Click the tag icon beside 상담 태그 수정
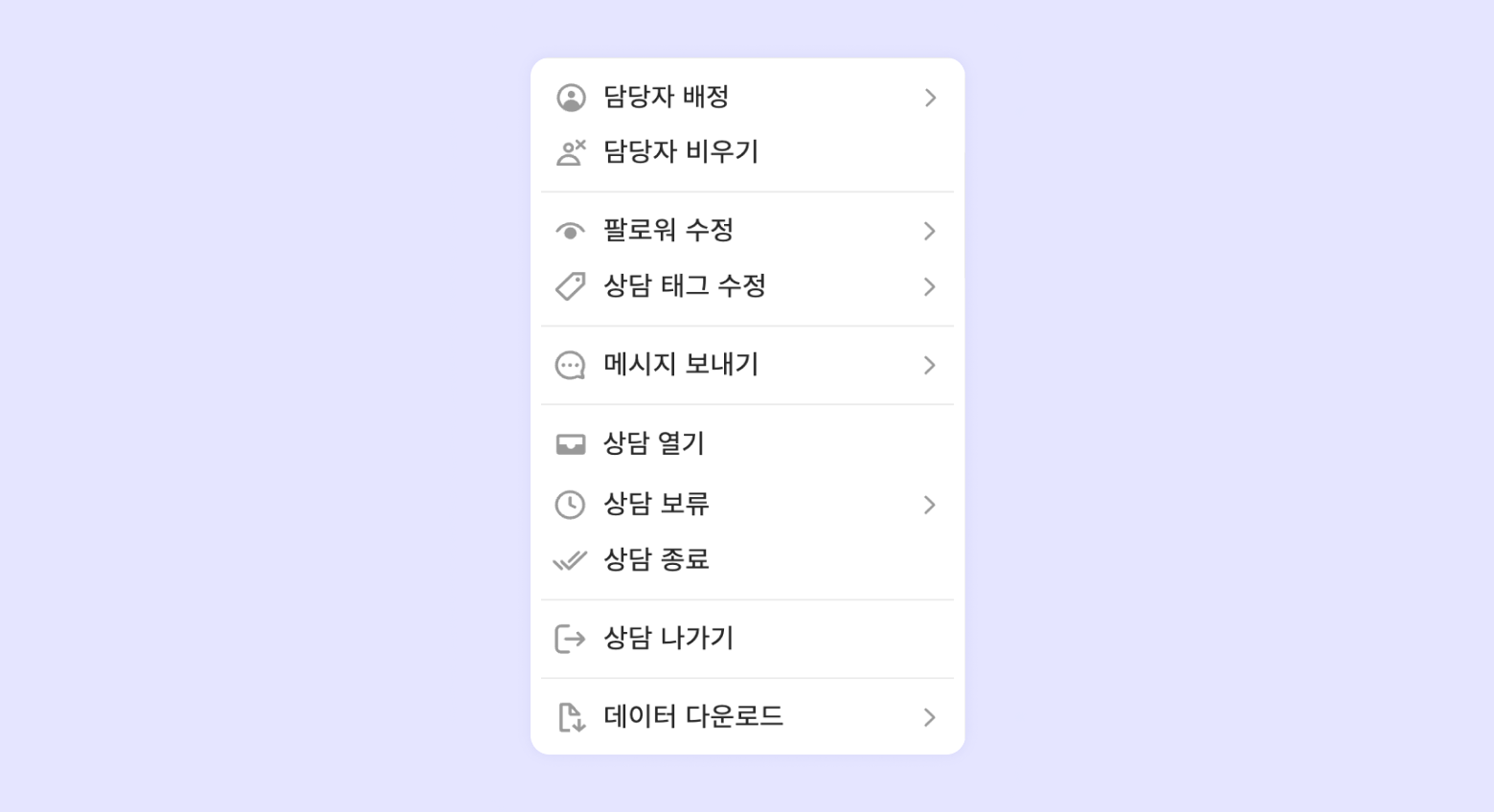 [571, 286]
